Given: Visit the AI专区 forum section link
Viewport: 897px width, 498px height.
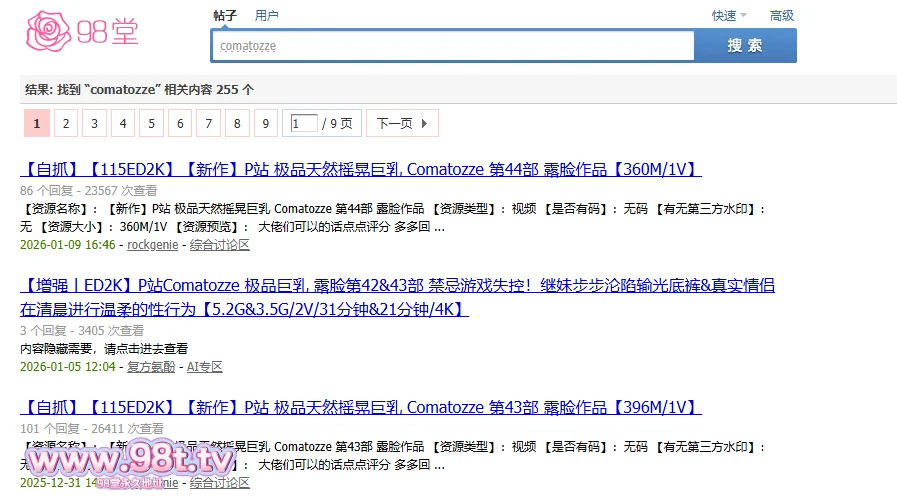Looking at the screenshot, I should pyautogui.click(x=205, y=367).
